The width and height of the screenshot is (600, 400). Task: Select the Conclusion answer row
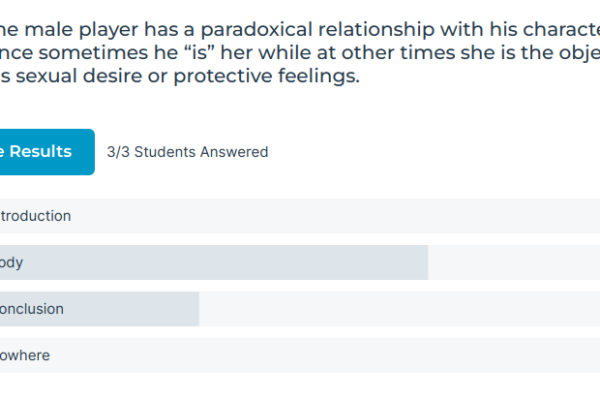[x=300, y=309]
